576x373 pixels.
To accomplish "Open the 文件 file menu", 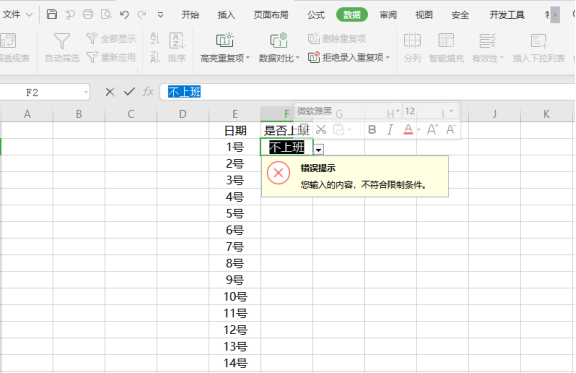I will 17,15.
